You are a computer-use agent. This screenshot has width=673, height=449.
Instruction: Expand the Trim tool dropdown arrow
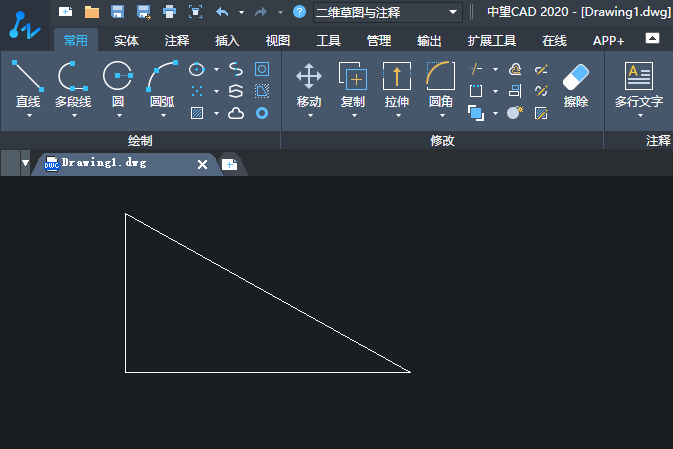[x=495, y=69]
